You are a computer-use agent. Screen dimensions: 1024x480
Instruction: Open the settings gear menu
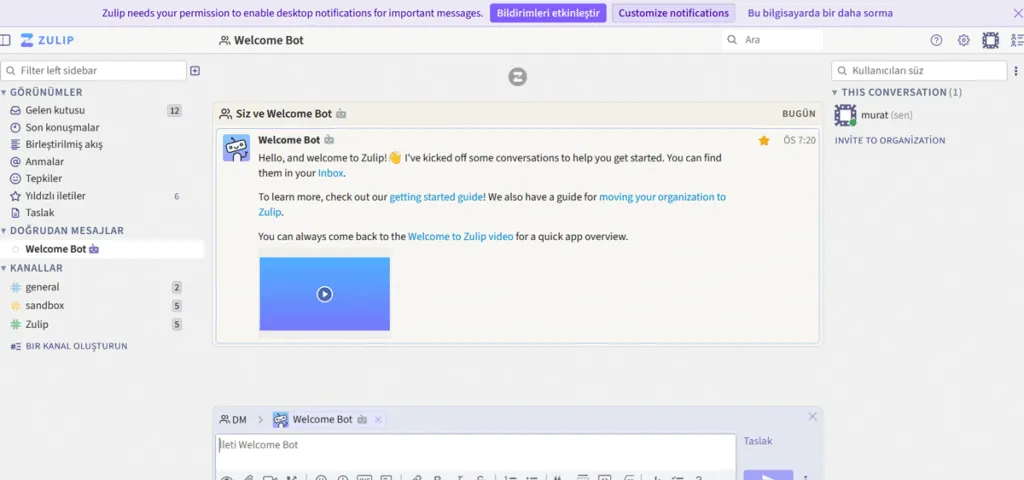963,41
